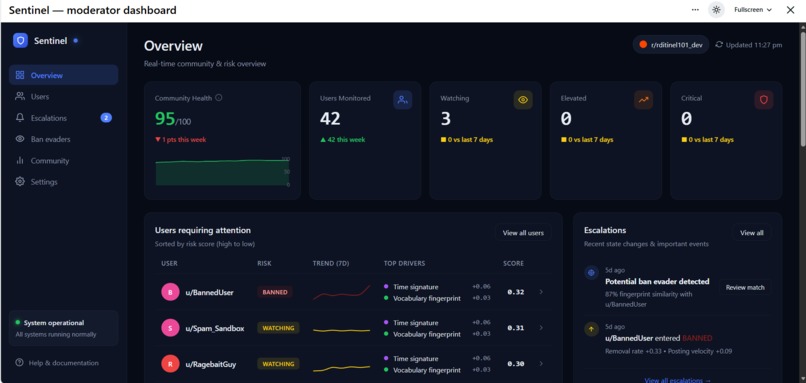Click the SCORE column header

pos(514,263)
